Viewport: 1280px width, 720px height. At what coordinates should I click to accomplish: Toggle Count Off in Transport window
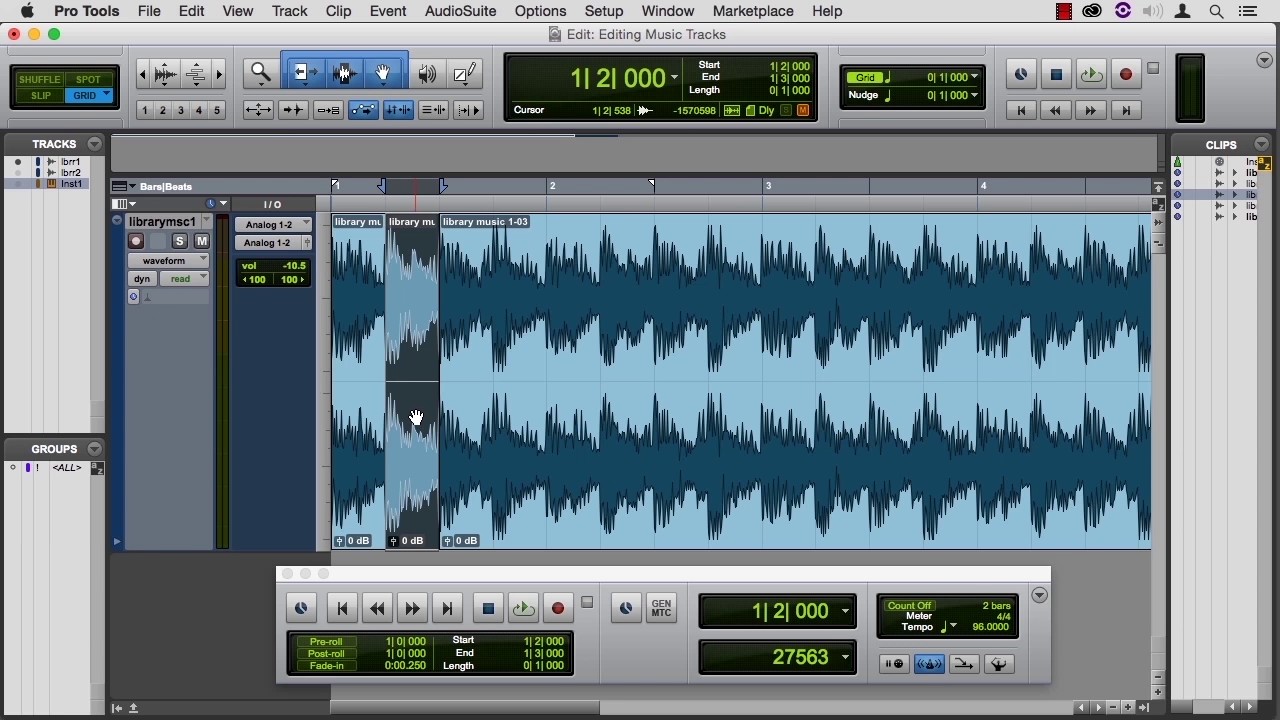pos(909,606)
